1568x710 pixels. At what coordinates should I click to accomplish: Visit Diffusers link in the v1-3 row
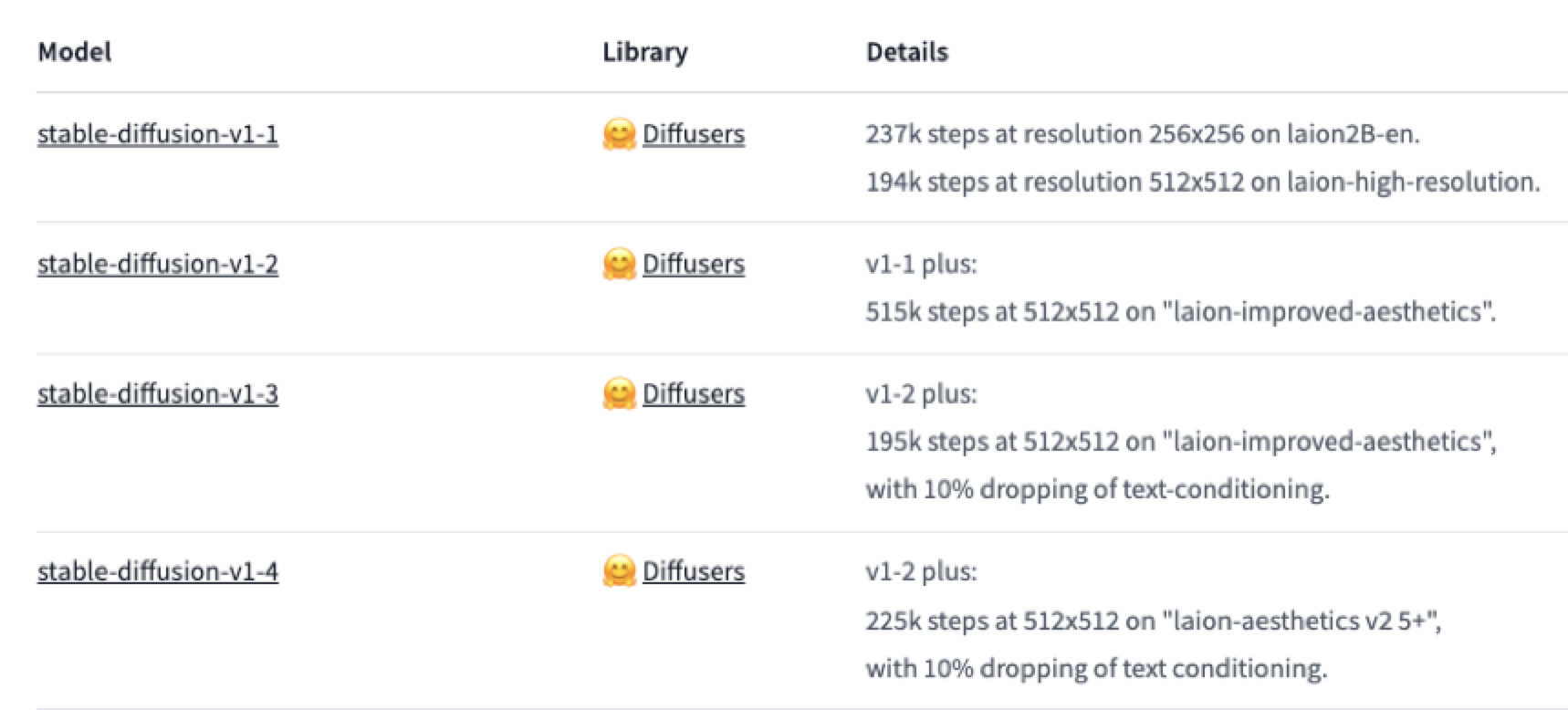(694, 393)
